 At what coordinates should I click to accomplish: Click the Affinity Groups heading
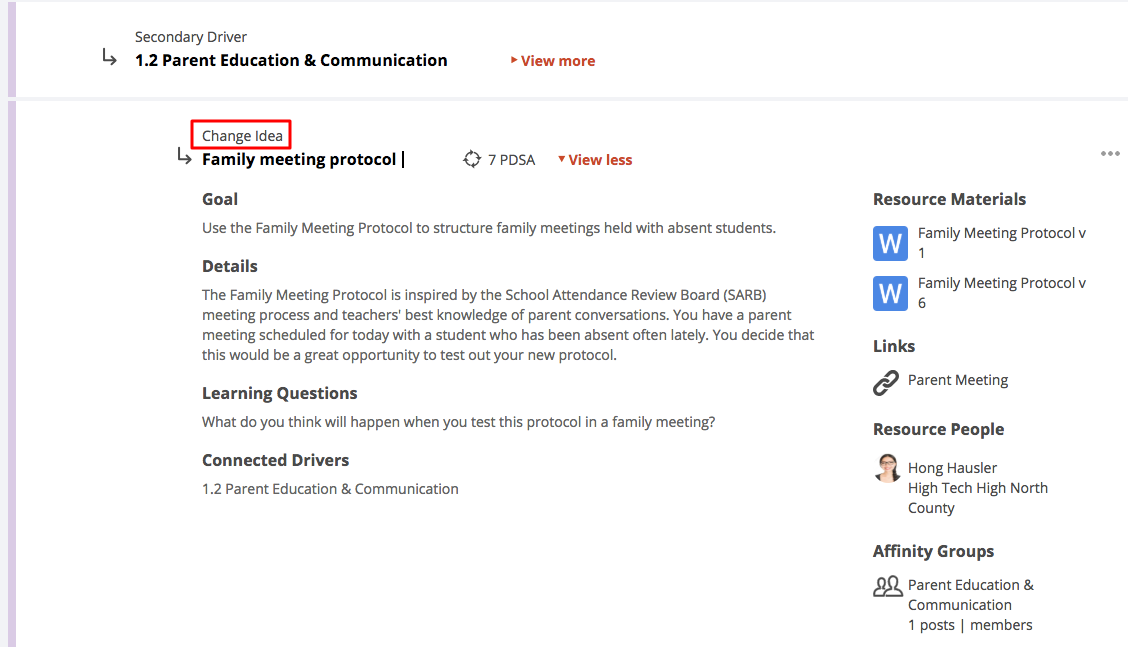[933, 551]
